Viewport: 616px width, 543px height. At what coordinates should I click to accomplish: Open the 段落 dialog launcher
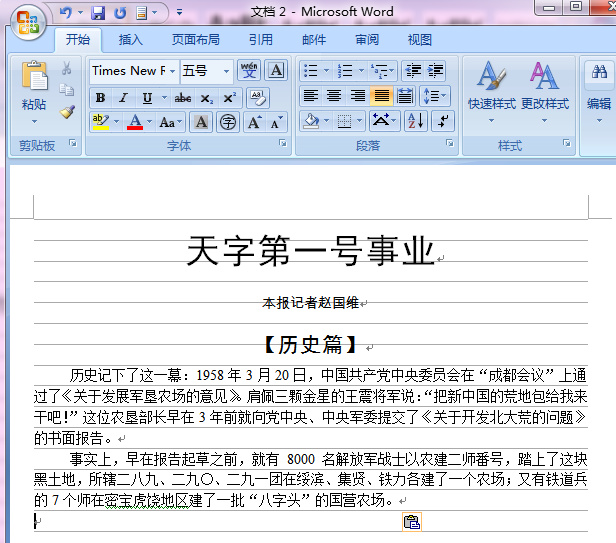pyautogui.click(x=449, y=143)
